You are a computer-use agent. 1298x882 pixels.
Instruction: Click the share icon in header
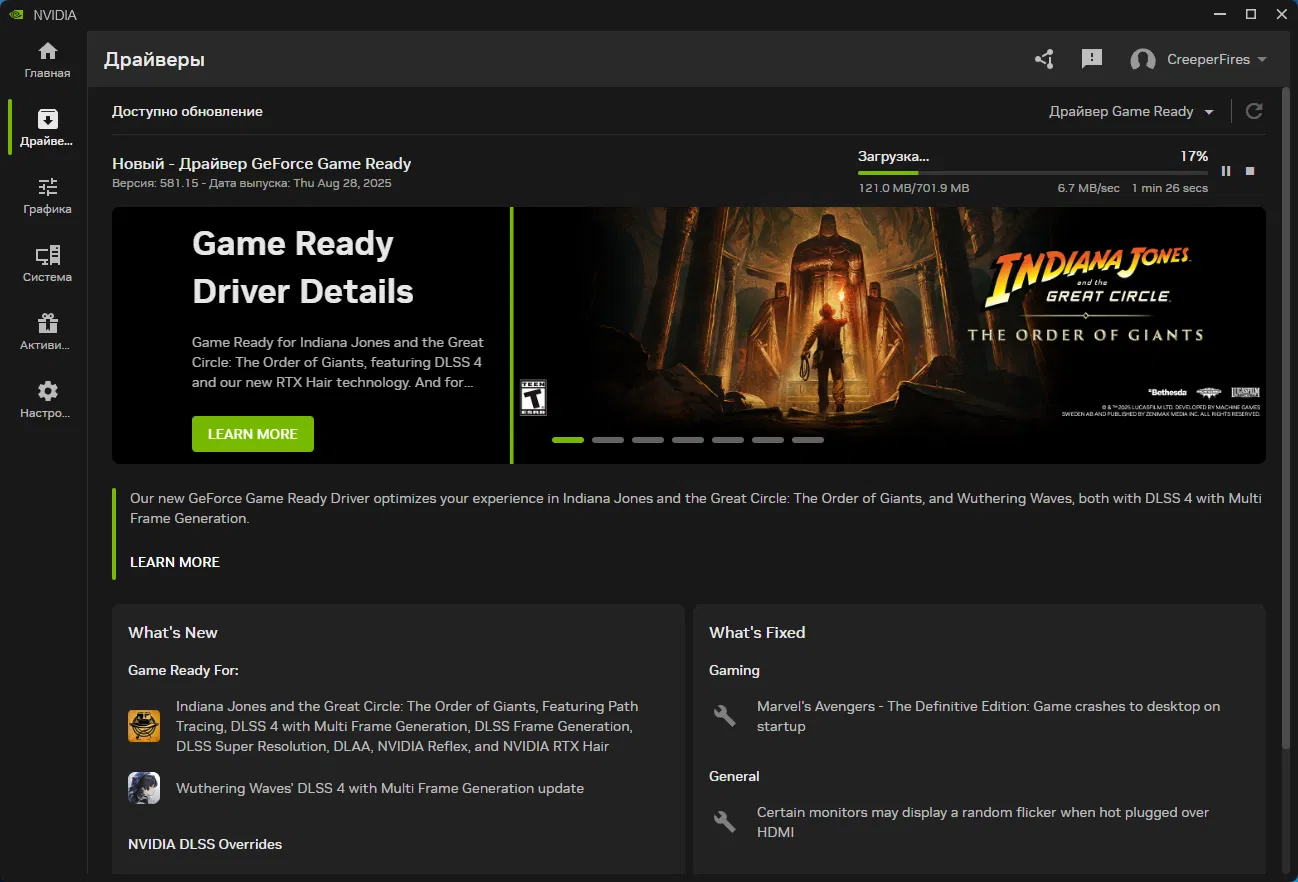pos(1044,59)
